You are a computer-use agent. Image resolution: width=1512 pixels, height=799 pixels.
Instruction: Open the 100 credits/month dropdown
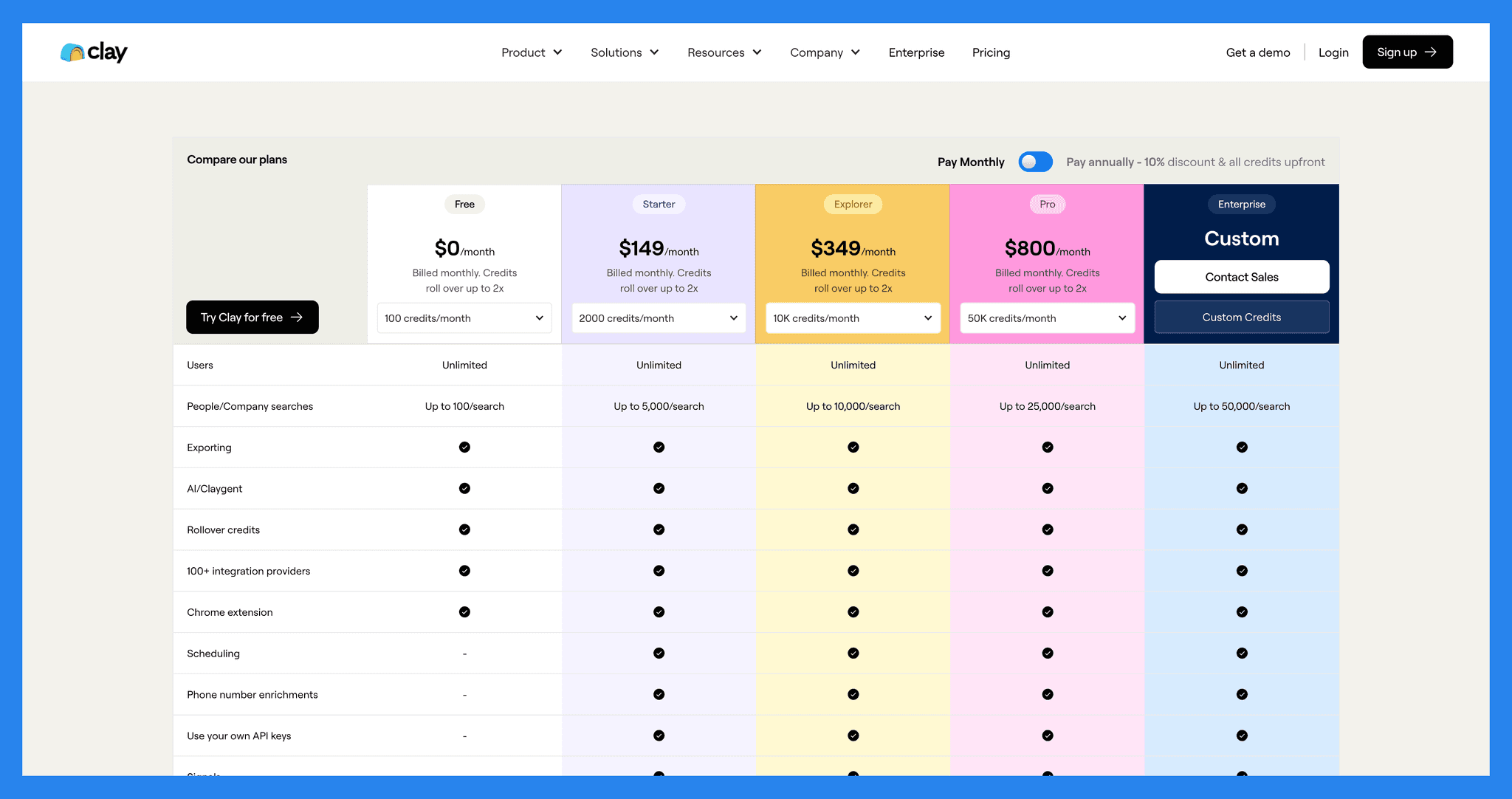[x=464, y=318]
